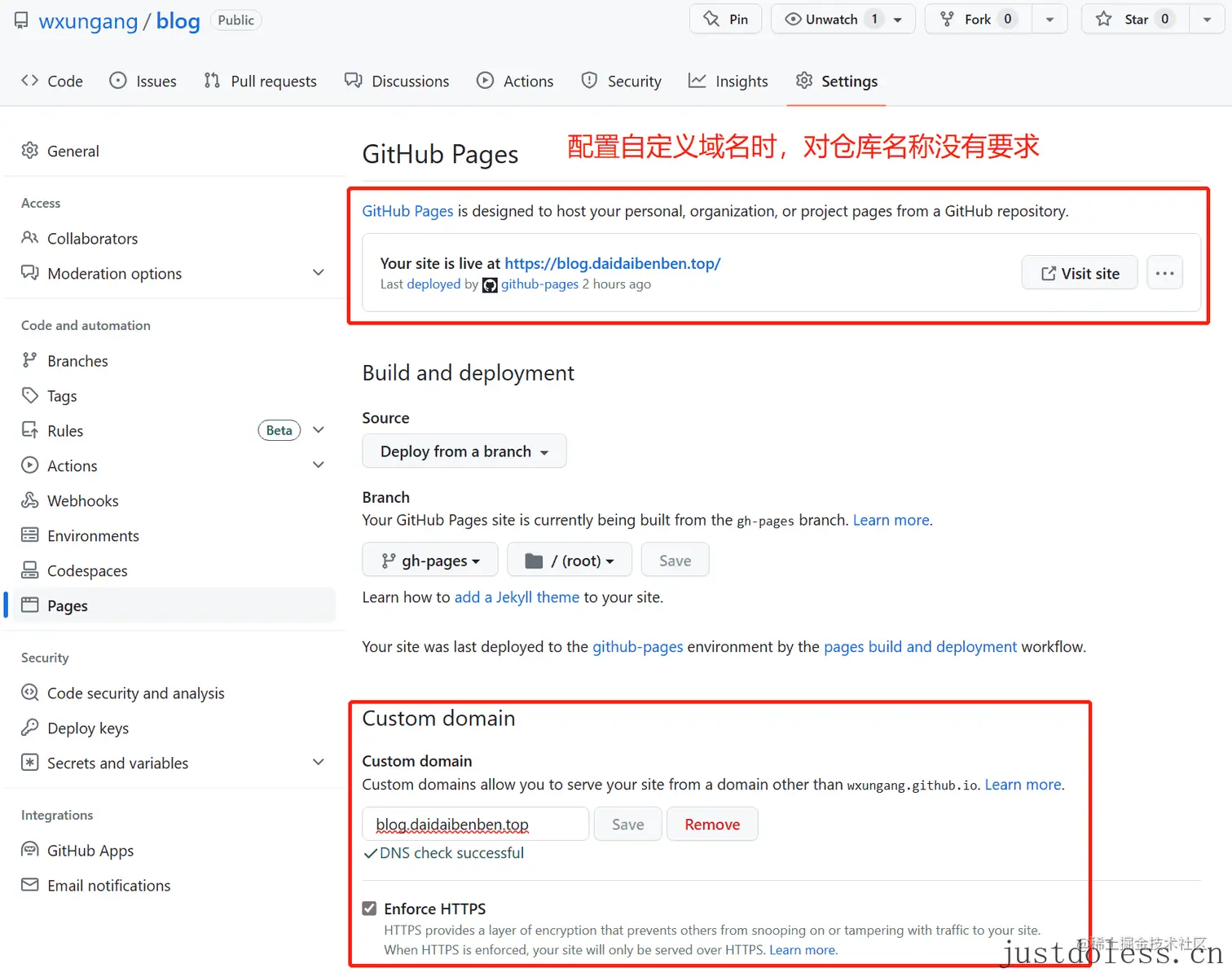Viewport: 1232px width, 977px height.
Task: Open the top Actions tab
Action: coord(515,81)
